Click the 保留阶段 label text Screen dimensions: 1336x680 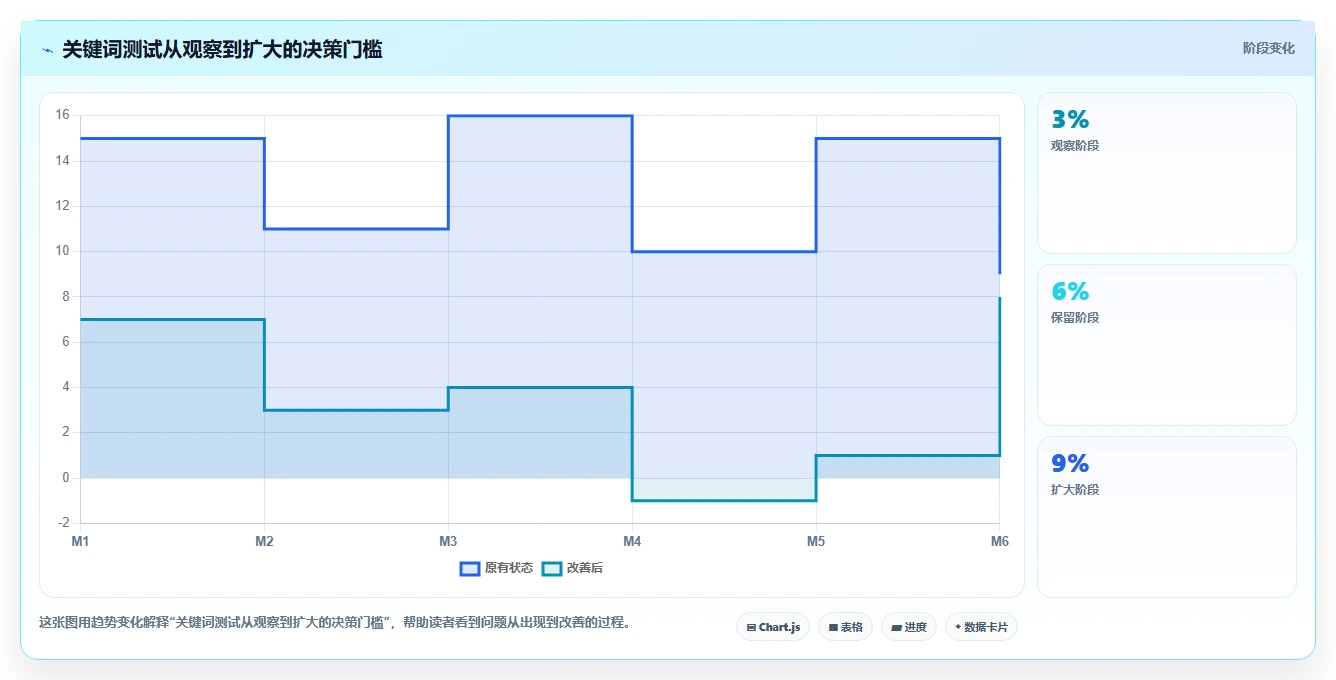click(x=1075, y=318)
